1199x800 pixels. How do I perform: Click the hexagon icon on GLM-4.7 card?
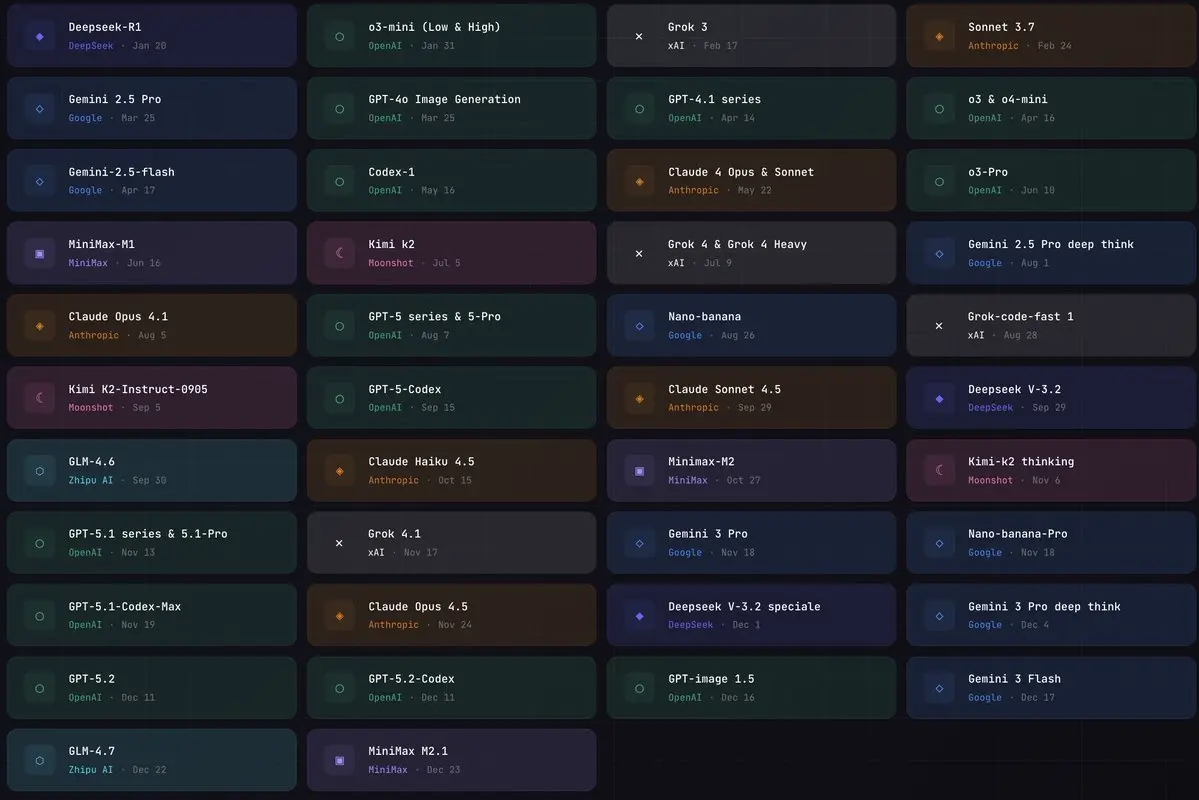pos(40,760)
